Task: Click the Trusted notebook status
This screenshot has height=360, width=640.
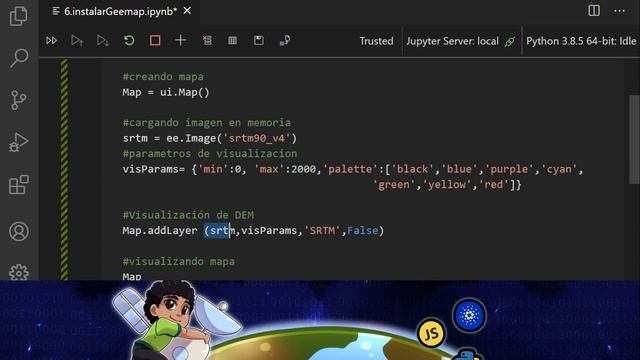Action: click(x=376, y=41)
